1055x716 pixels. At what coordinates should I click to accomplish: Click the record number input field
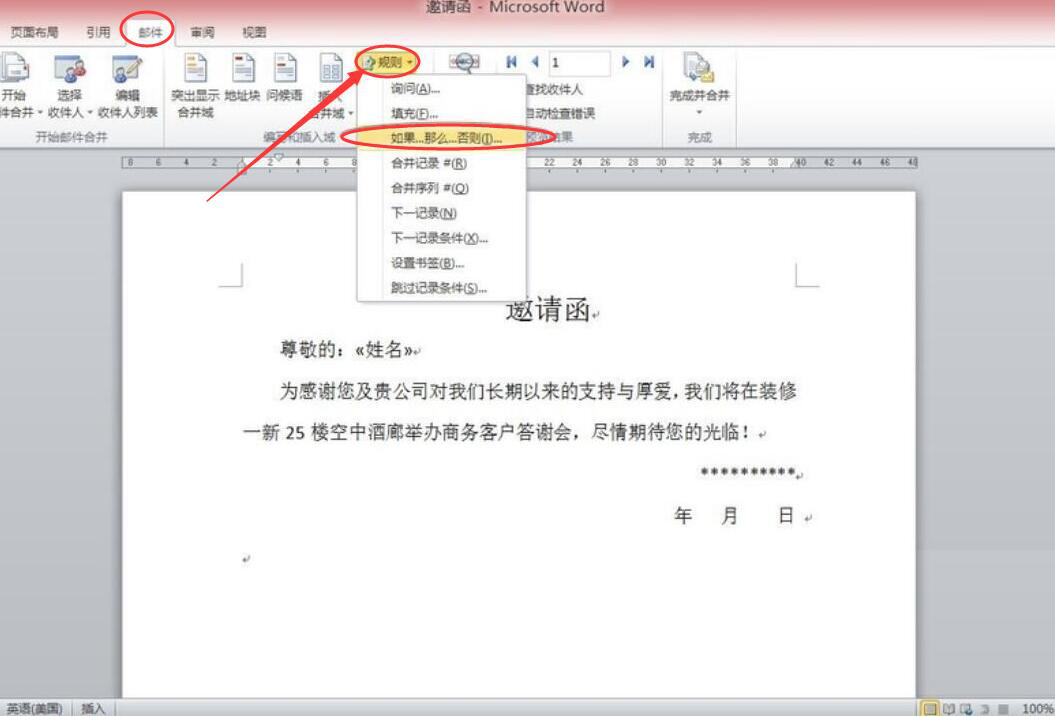click(579, 63)
